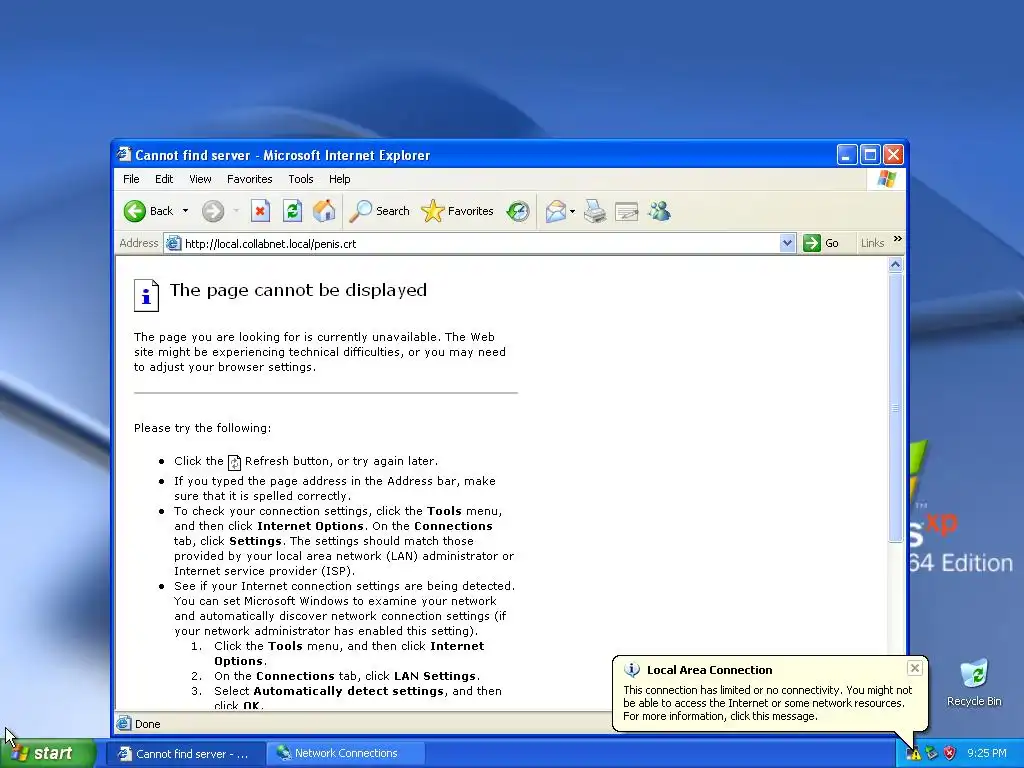Click the balloon's info icon
1024x768 pixels.
click(x=632, y=670)
